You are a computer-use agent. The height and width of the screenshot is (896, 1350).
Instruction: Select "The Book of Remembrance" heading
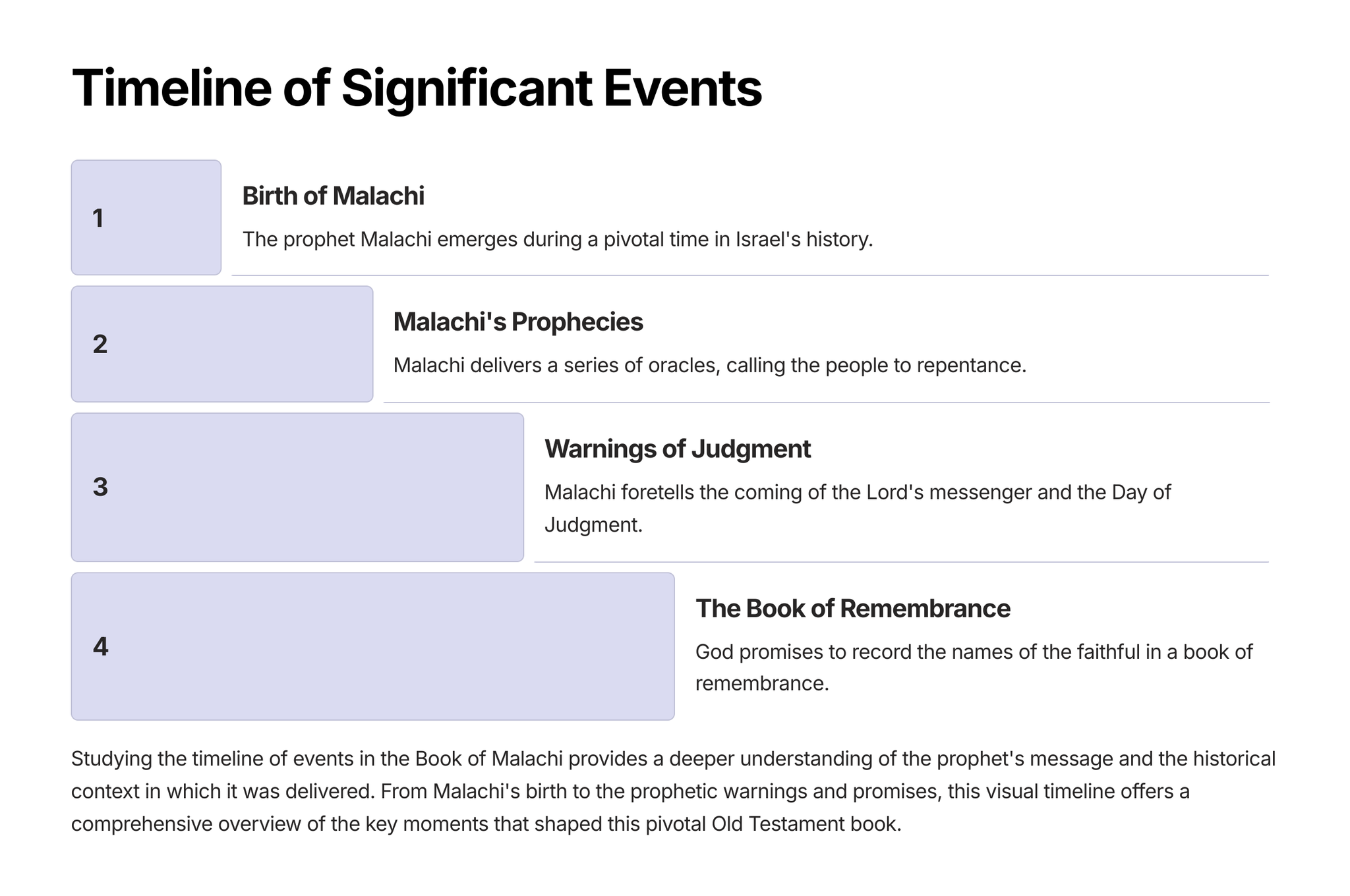pyautogui.click(x=852, y=609)
